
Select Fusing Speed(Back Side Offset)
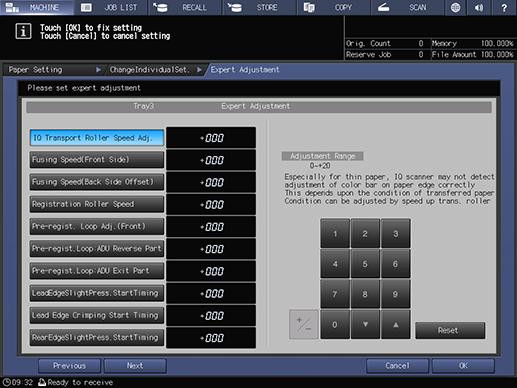point(97,182)
